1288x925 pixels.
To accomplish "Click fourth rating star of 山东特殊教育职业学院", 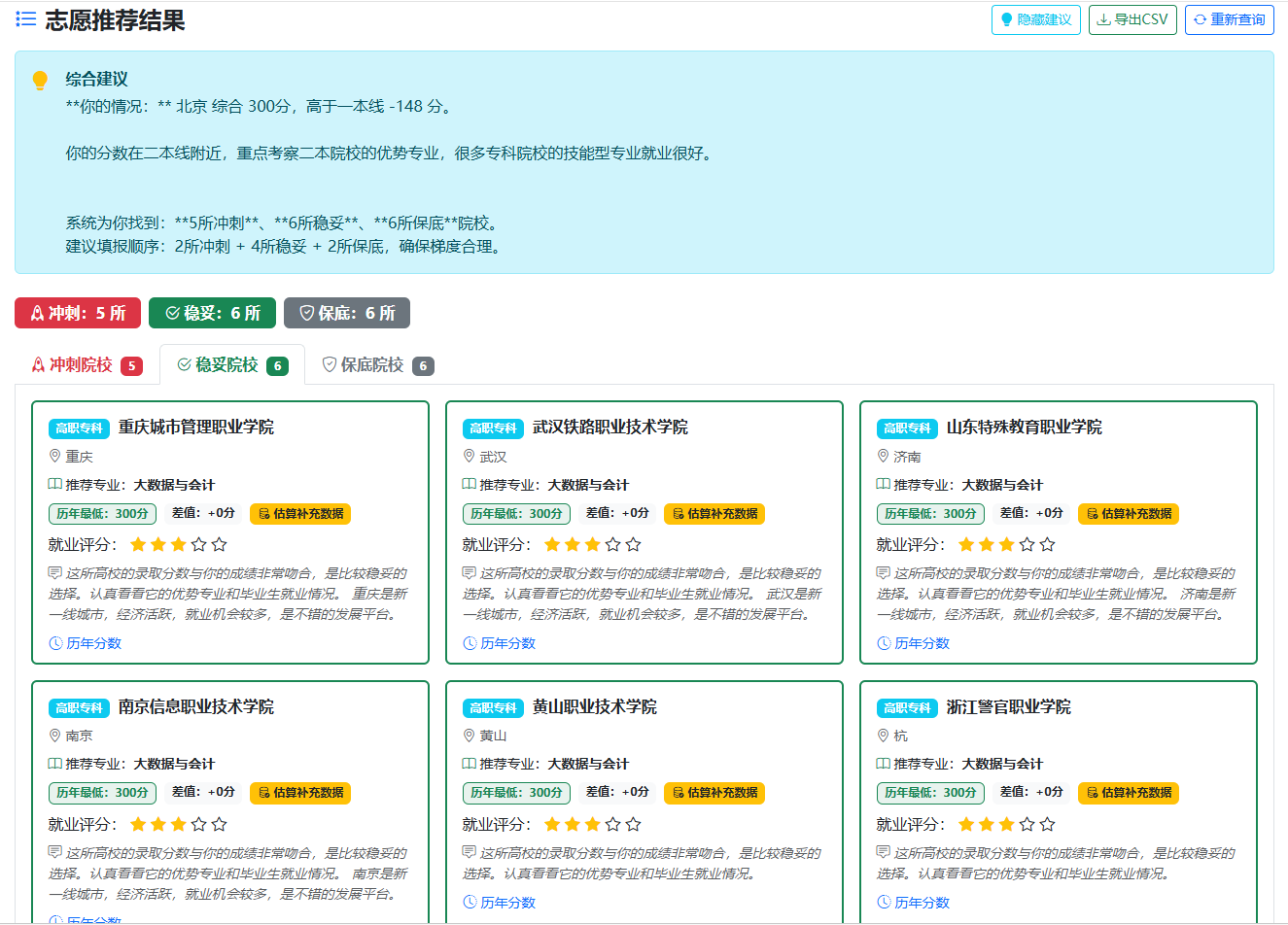I will [x=1027, y=544].
